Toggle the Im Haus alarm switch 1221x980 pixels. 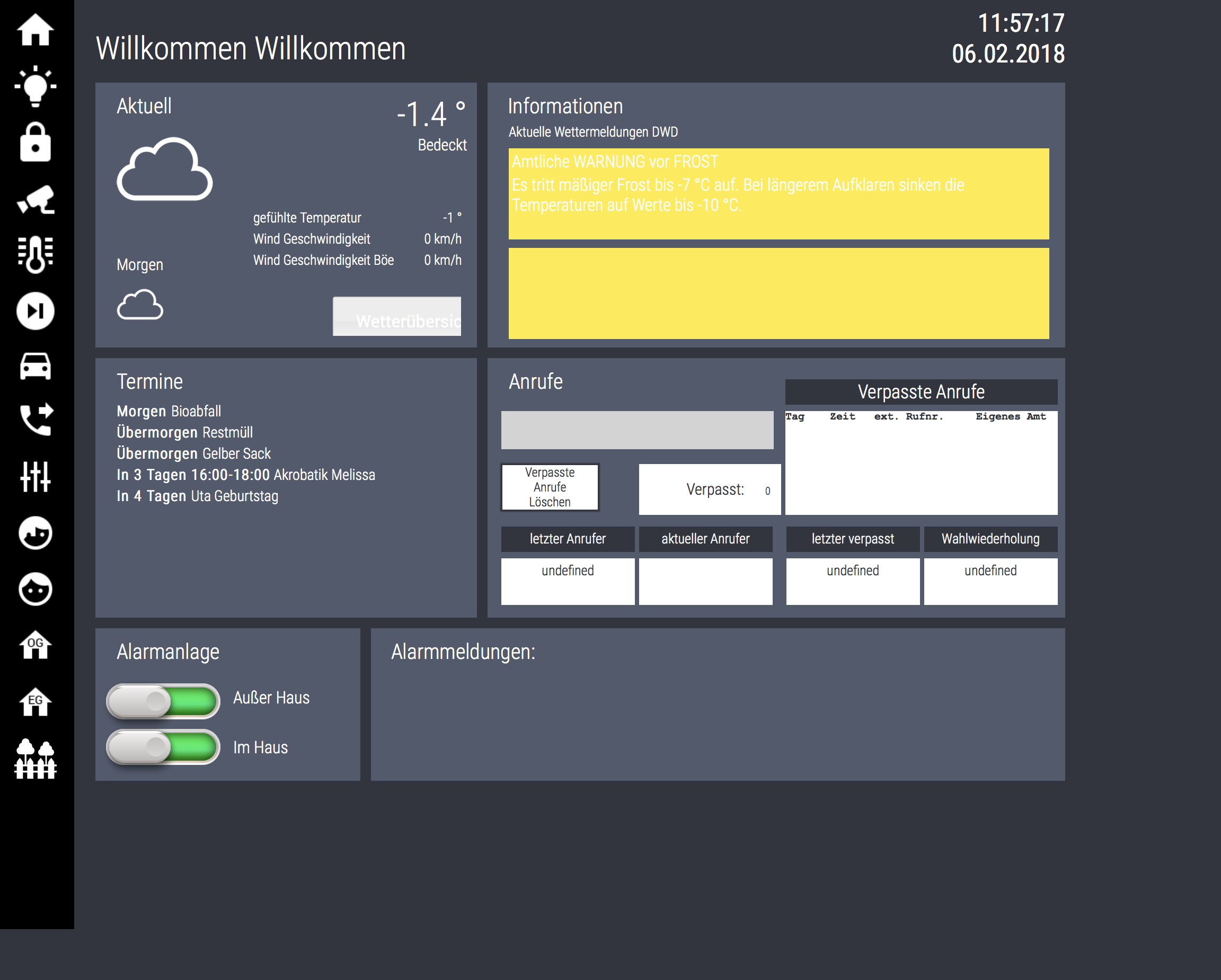tap(163, 747)
